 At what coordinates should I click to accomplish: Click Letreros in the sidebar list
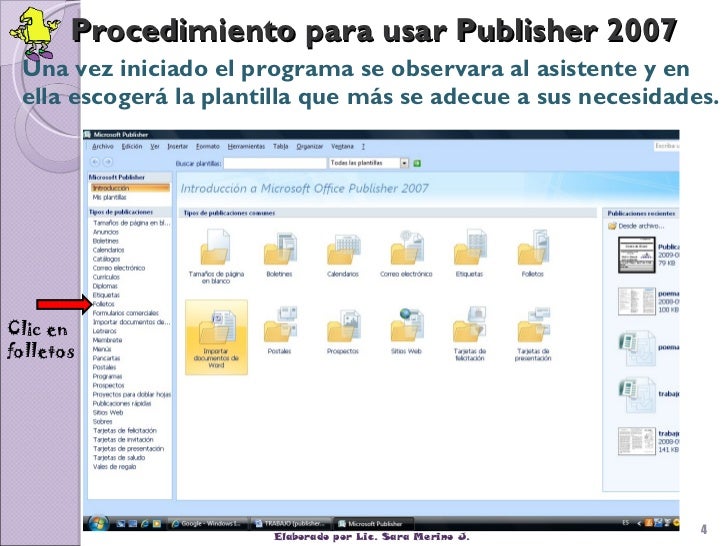pos(105,331)
